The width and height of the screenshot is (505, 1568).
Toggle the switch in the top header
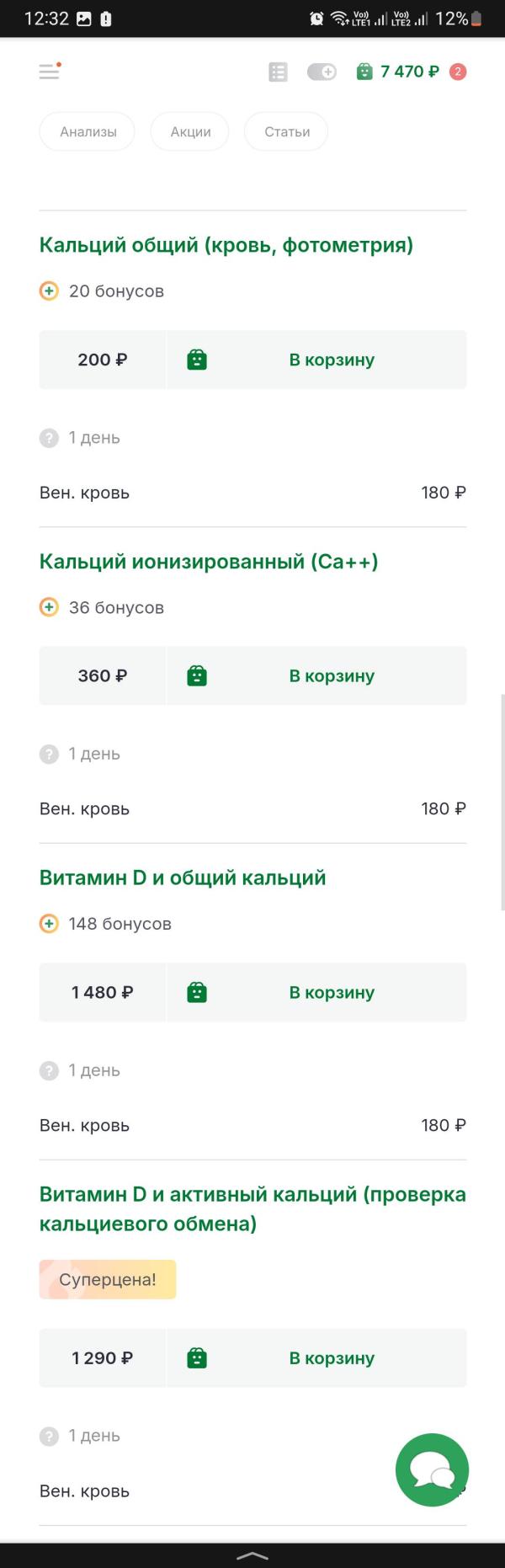322,72
